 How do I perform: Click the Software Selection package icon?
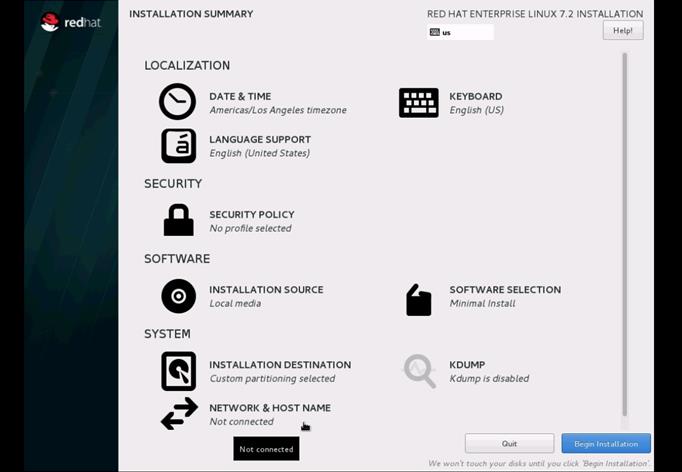[x=418, y=300]
